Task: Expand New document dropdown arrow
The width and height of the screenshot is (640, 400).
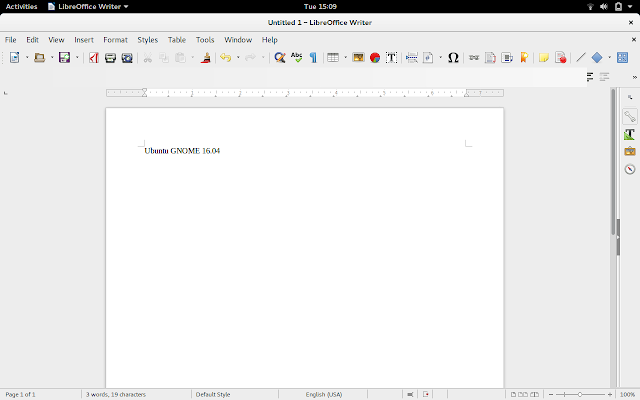Action: 27,58
